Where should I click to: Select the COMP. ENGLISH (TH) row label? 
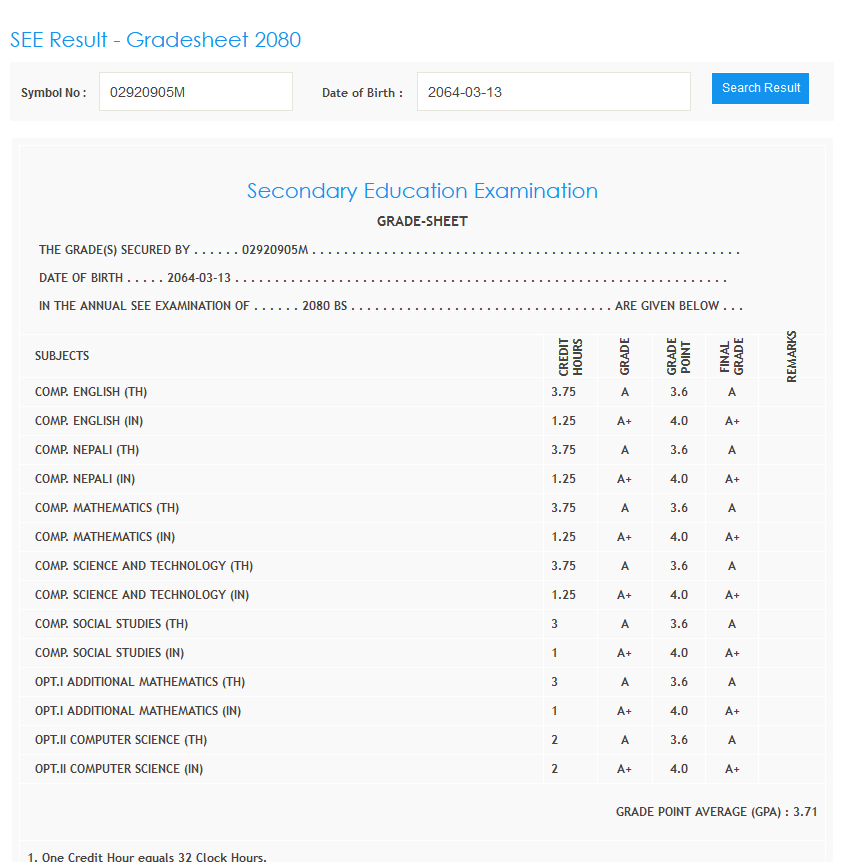click(x=91, y=392)
